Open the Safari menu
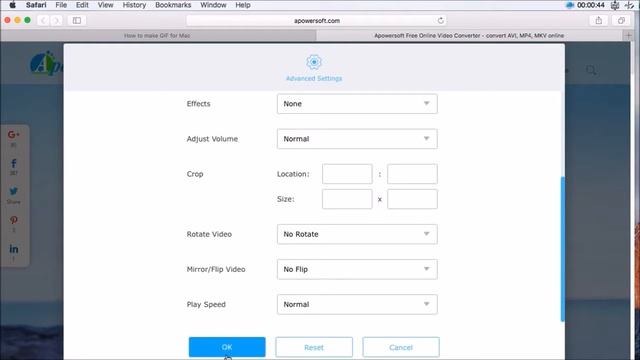640x360 pixels. pyautogui.click(x=36, y=5)
